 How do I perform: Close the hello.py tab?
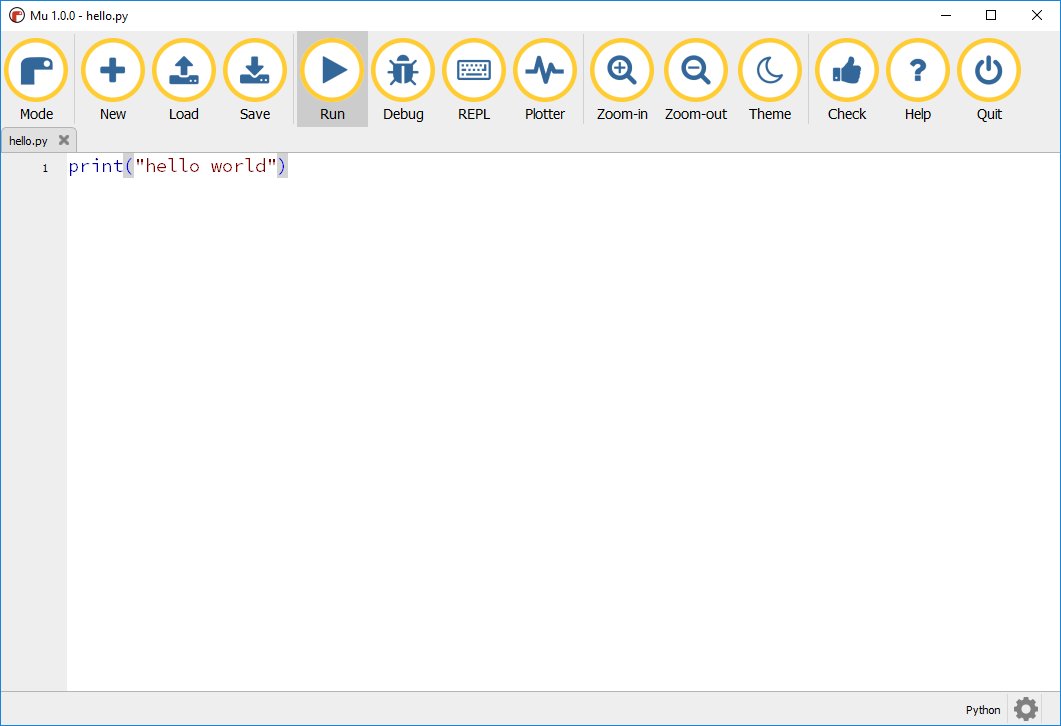coord(64,141)
